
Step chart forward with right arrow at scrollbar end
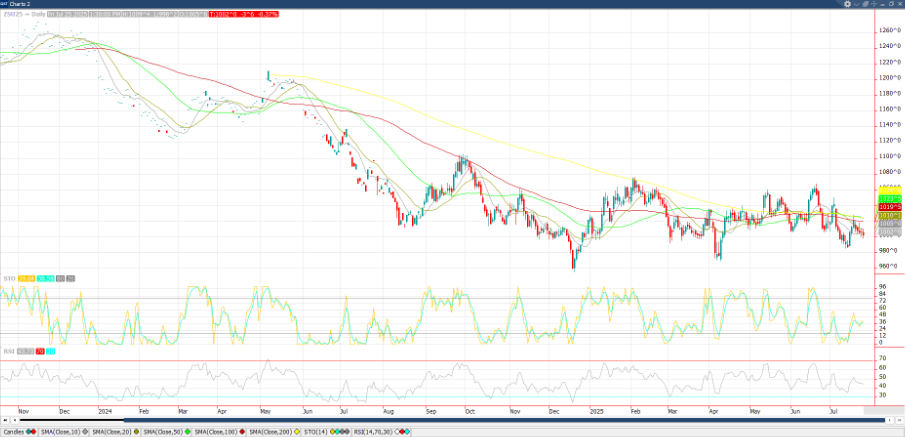coord(890,420)
